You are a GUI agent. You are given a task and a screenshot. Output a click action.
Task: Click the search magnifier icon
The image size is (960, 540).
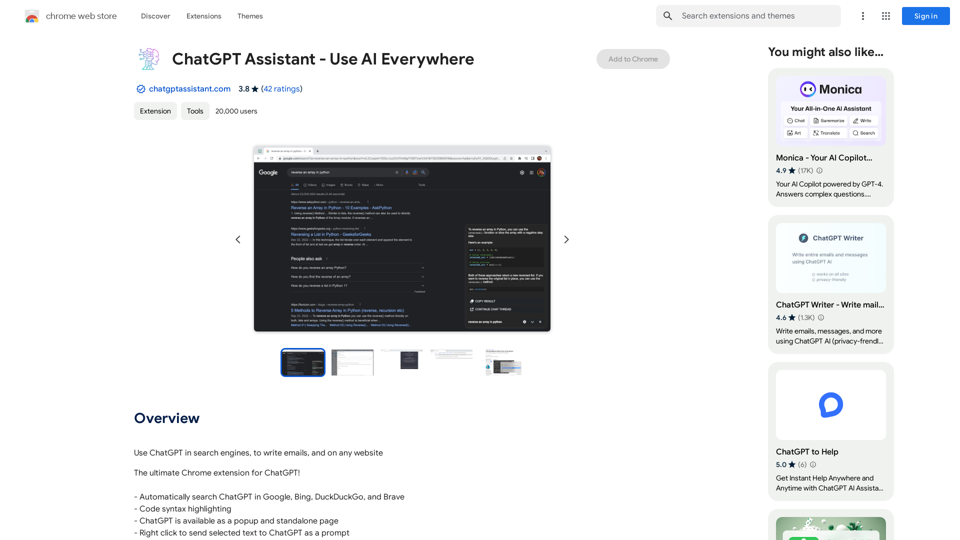pos(668,16)
